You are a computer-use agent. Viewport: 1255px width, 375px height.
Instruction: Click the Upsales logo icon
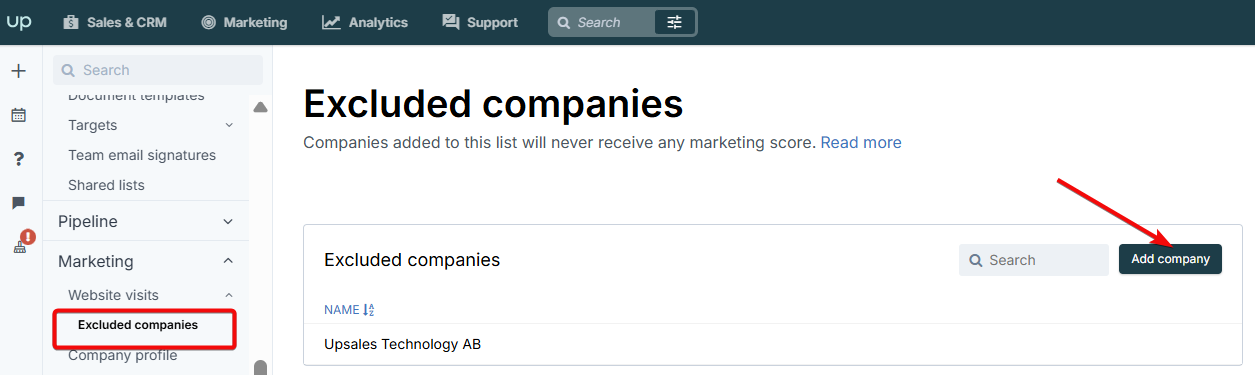pos(19,22)
